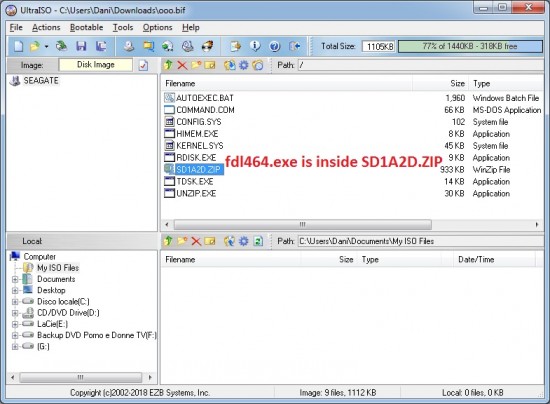Click Rename icon in Local pane toolbar
Image resolution: width=550 pixels, height=404 pixels.
(x=210, y=241)
